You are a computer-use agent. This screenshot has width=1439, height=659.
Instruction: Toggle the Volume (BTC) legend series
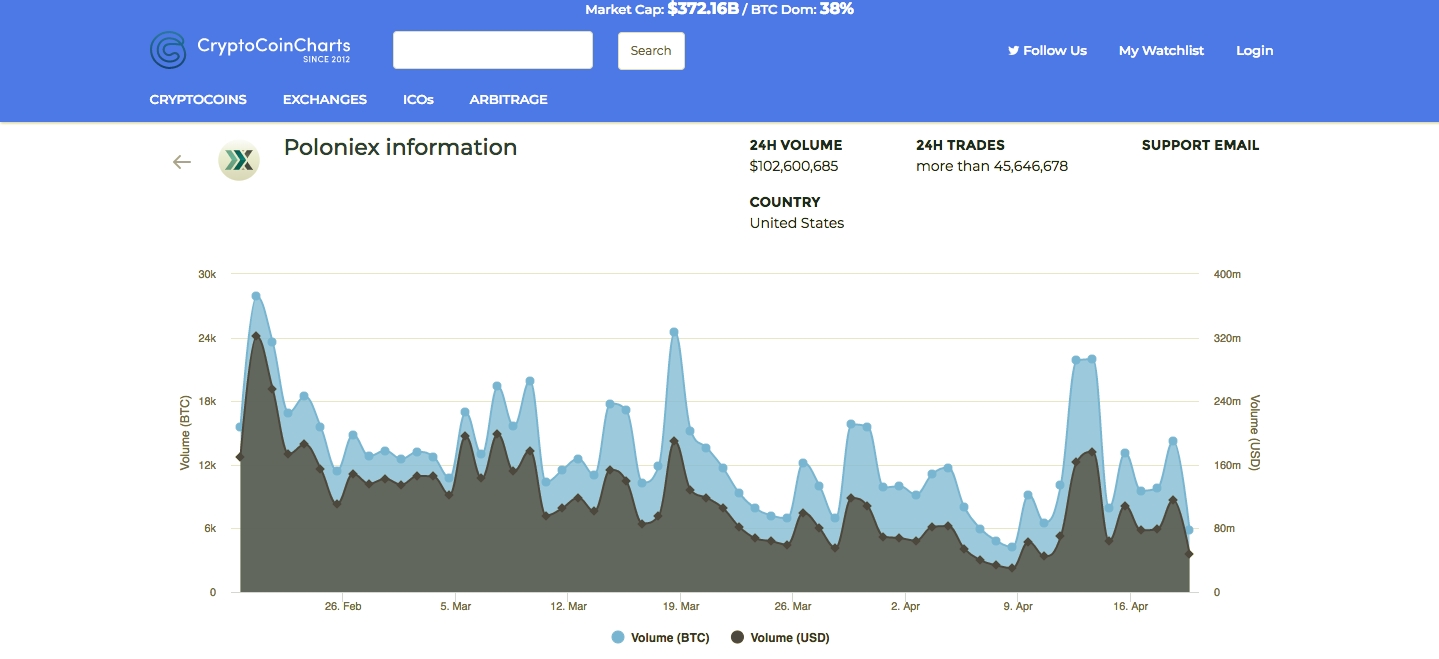(x=660, y=638)
